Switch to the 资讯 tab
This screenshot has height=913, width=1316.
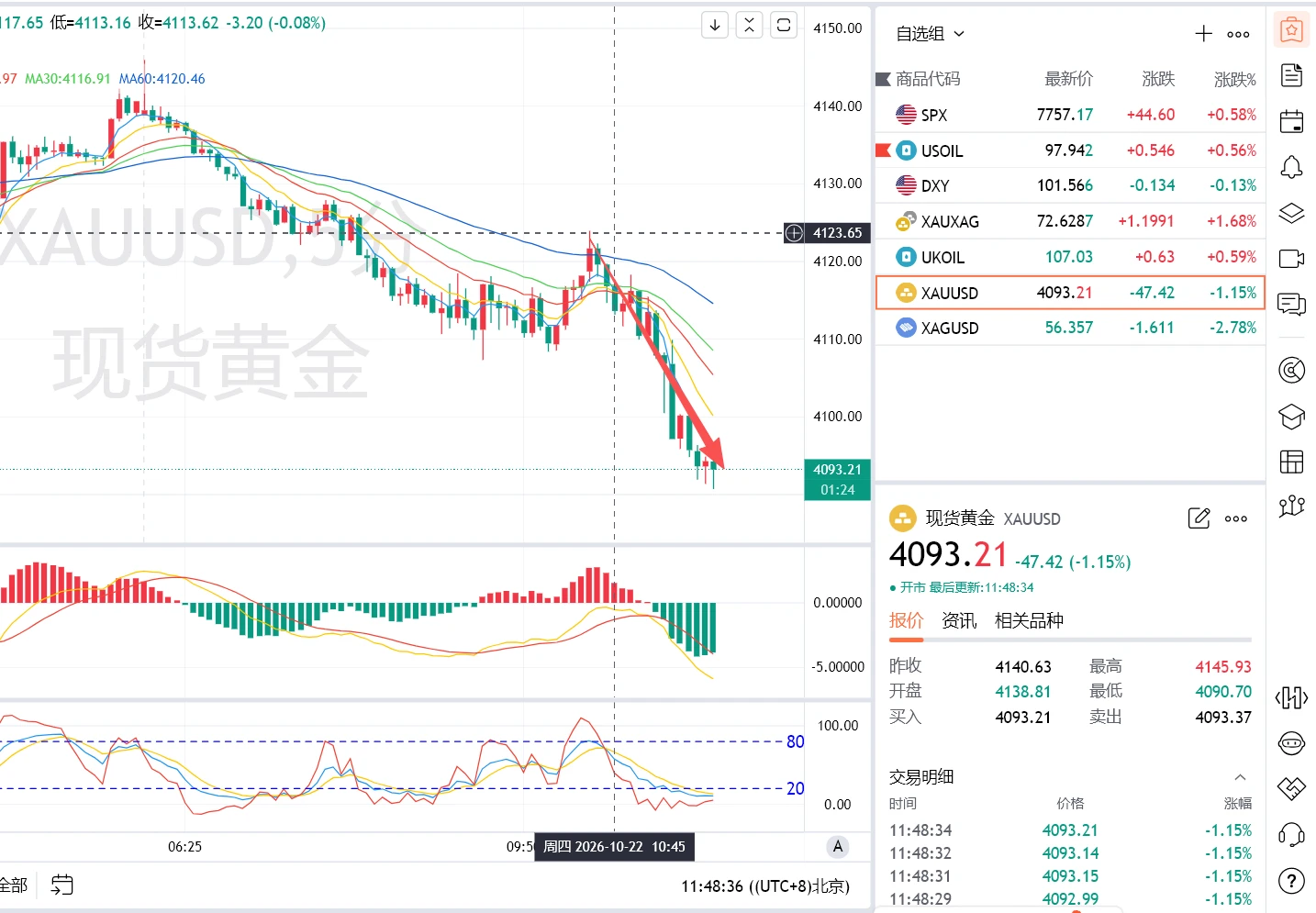[959, 620]
